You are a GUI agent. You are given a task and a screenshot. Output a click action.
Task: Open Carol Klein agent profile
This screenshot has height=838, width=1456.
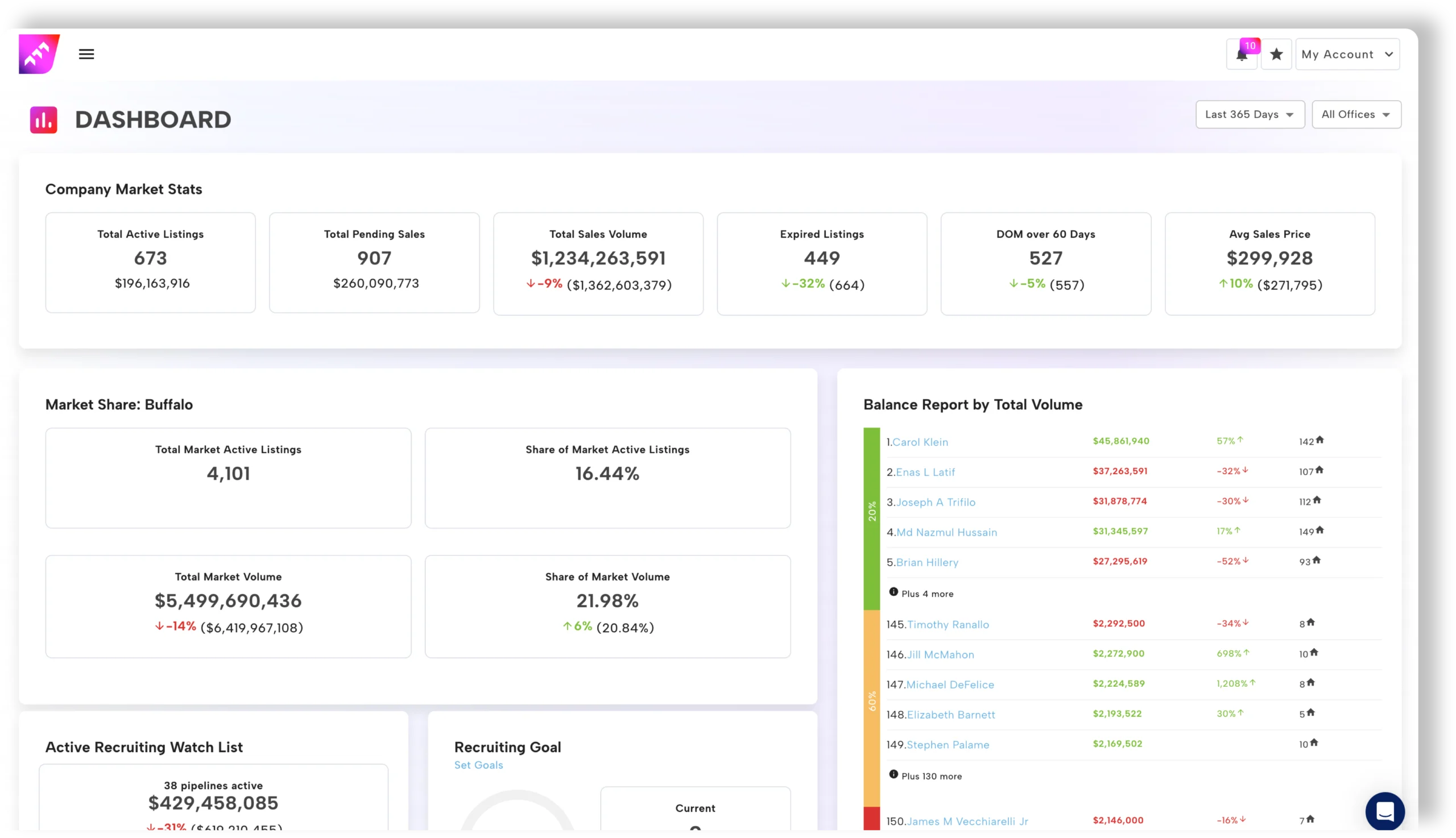pyautogui.click(x=920, y=442)
